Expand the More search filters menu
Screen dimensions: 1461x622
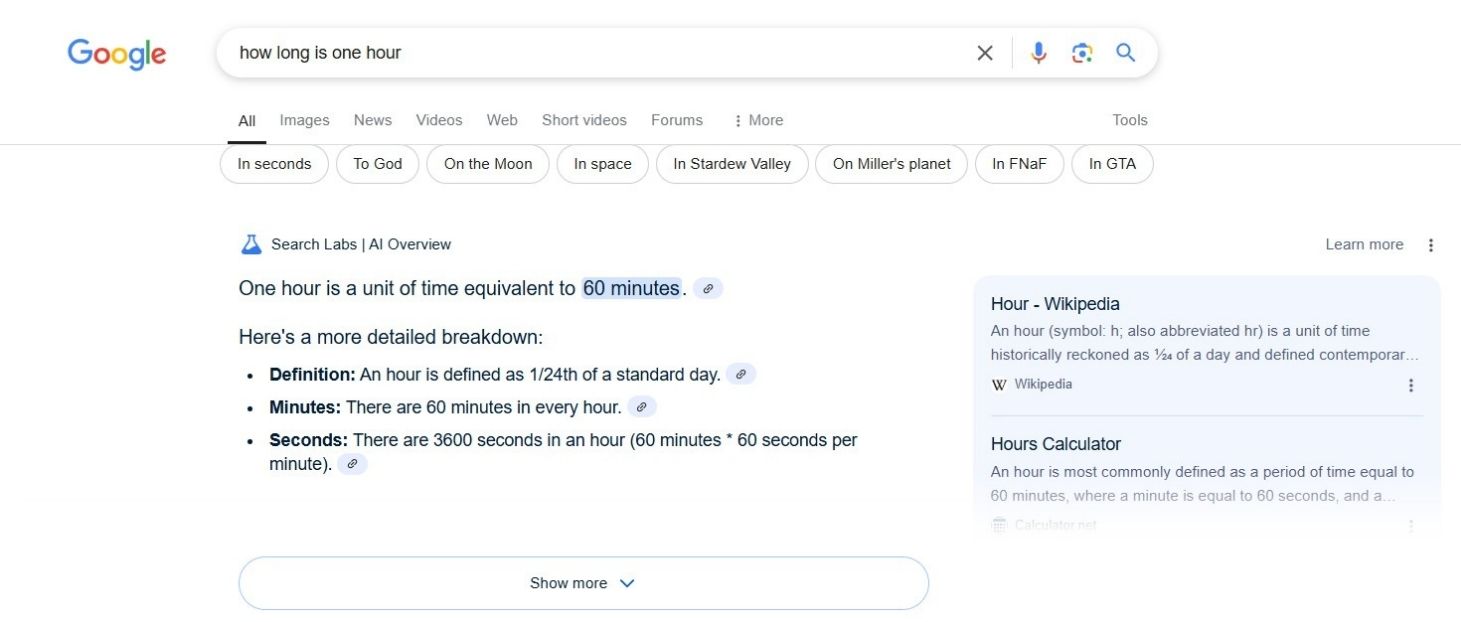[x=758, y=120]
